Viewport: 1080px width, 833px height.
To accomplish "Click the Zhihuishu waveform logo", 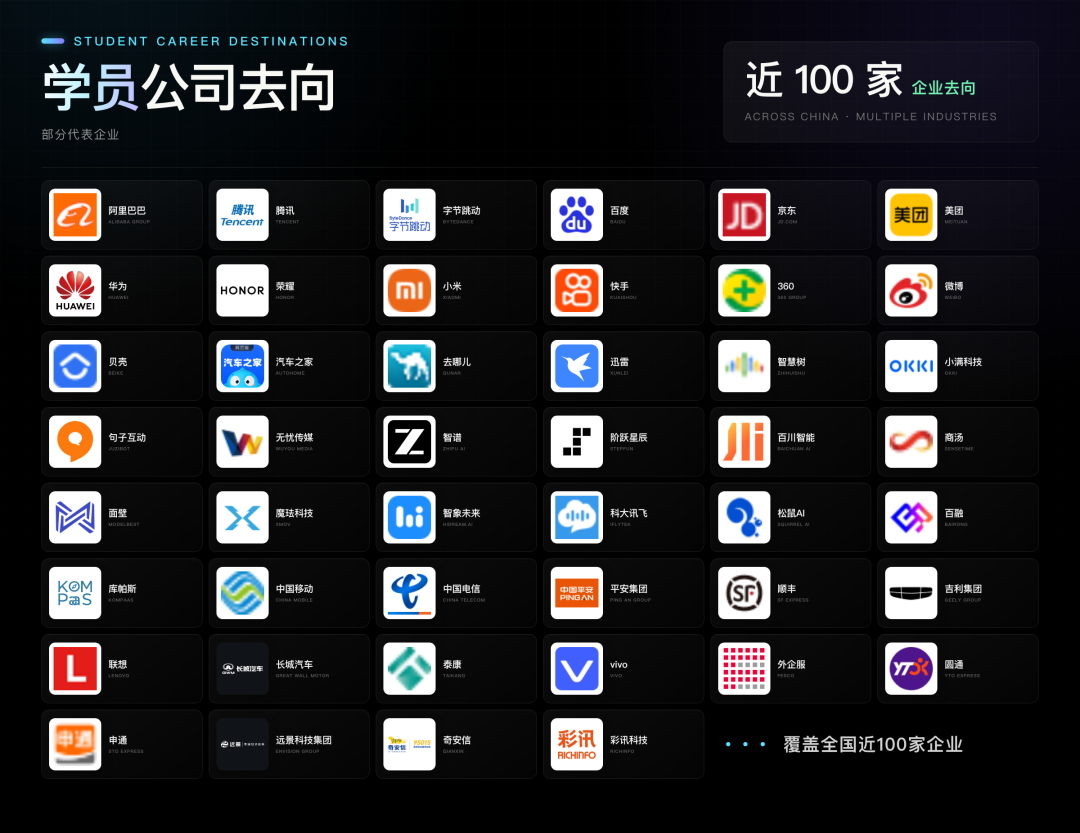I will (745, 366).
